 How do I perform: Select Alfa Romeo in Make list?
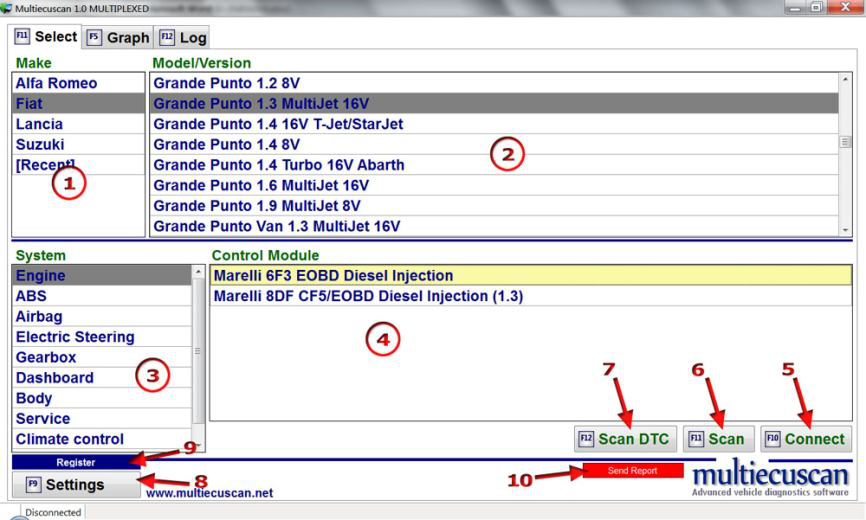pyautogui.click(x=56, y=83)
